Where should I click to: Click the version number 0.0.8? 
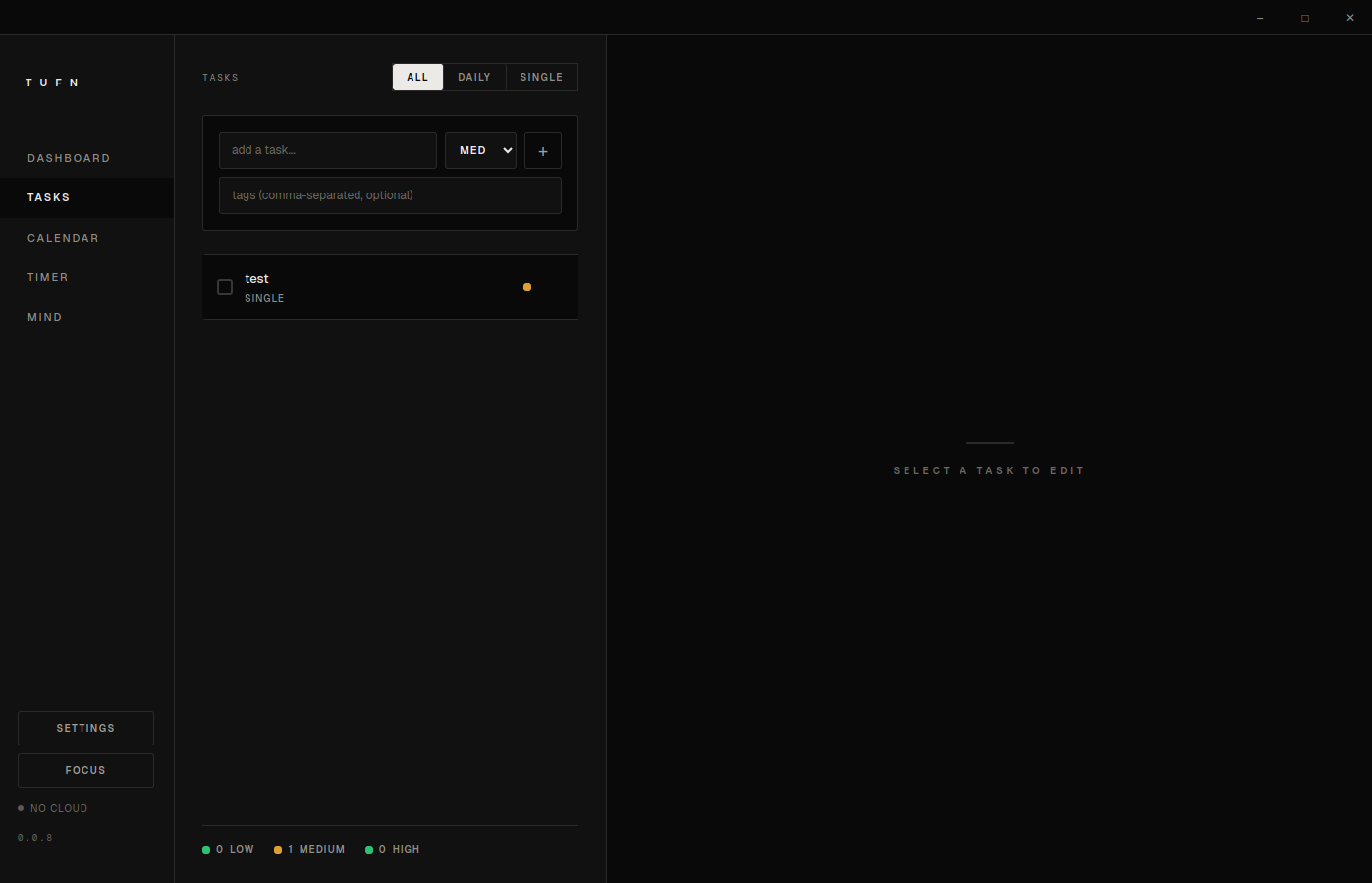(x=35, y=837)
